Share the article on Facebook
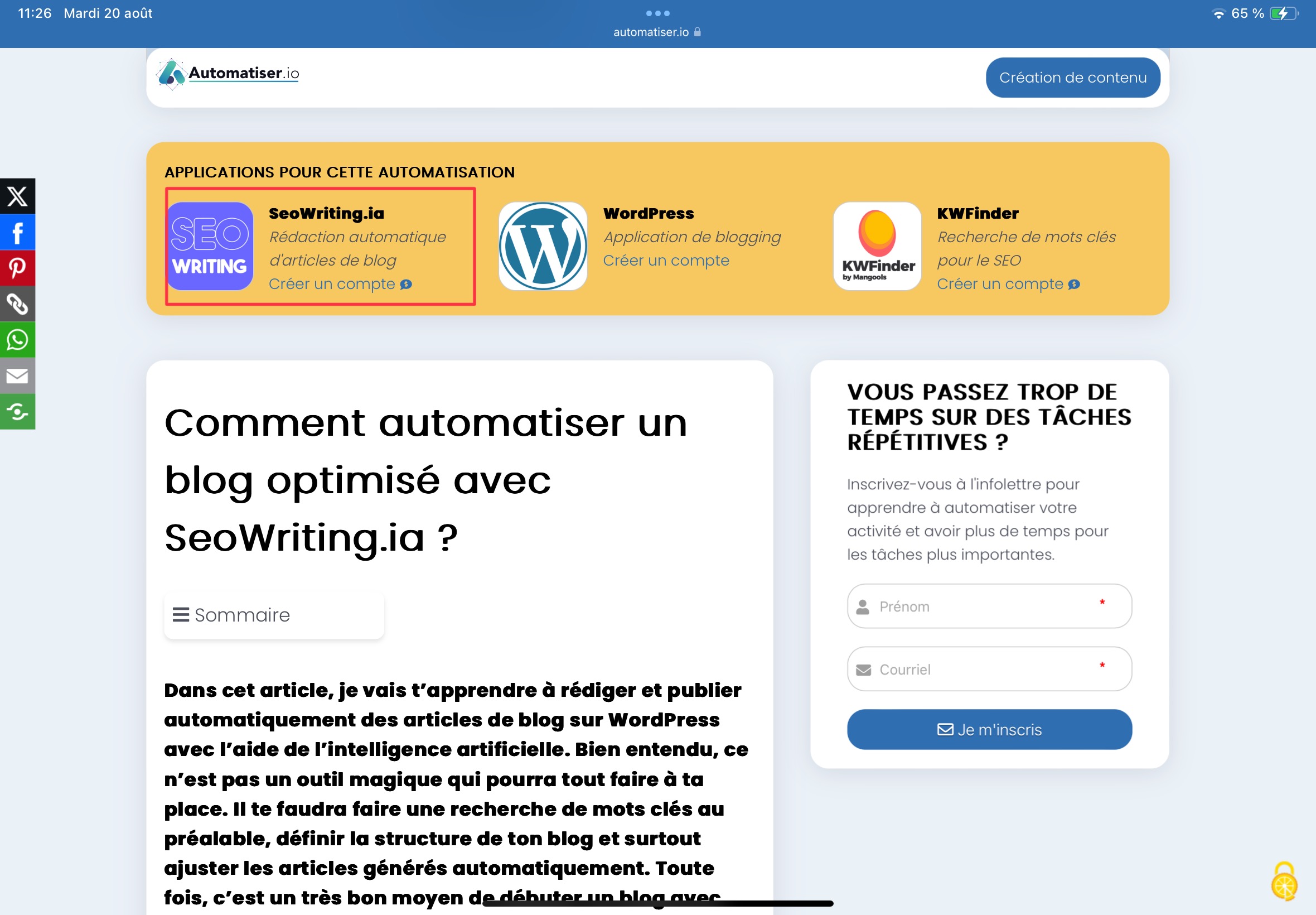Screen dimensions: 1316x915 (x=17, y=232)
